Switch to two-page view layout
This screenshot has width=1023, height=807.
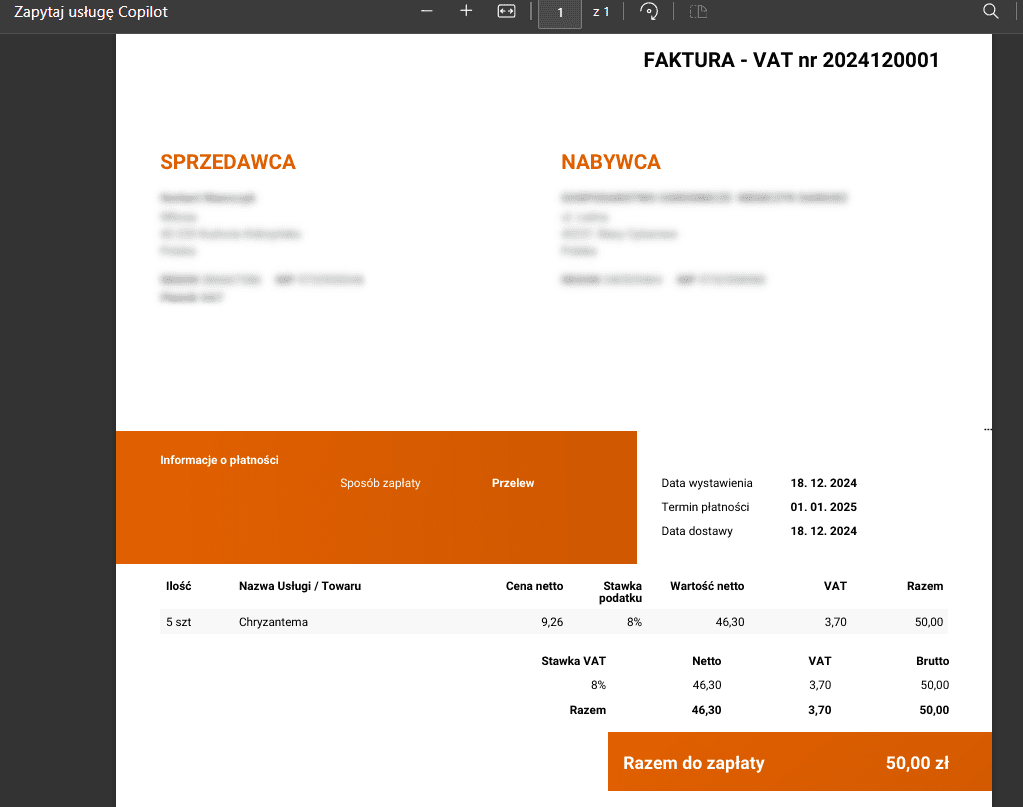pos(699,12)
